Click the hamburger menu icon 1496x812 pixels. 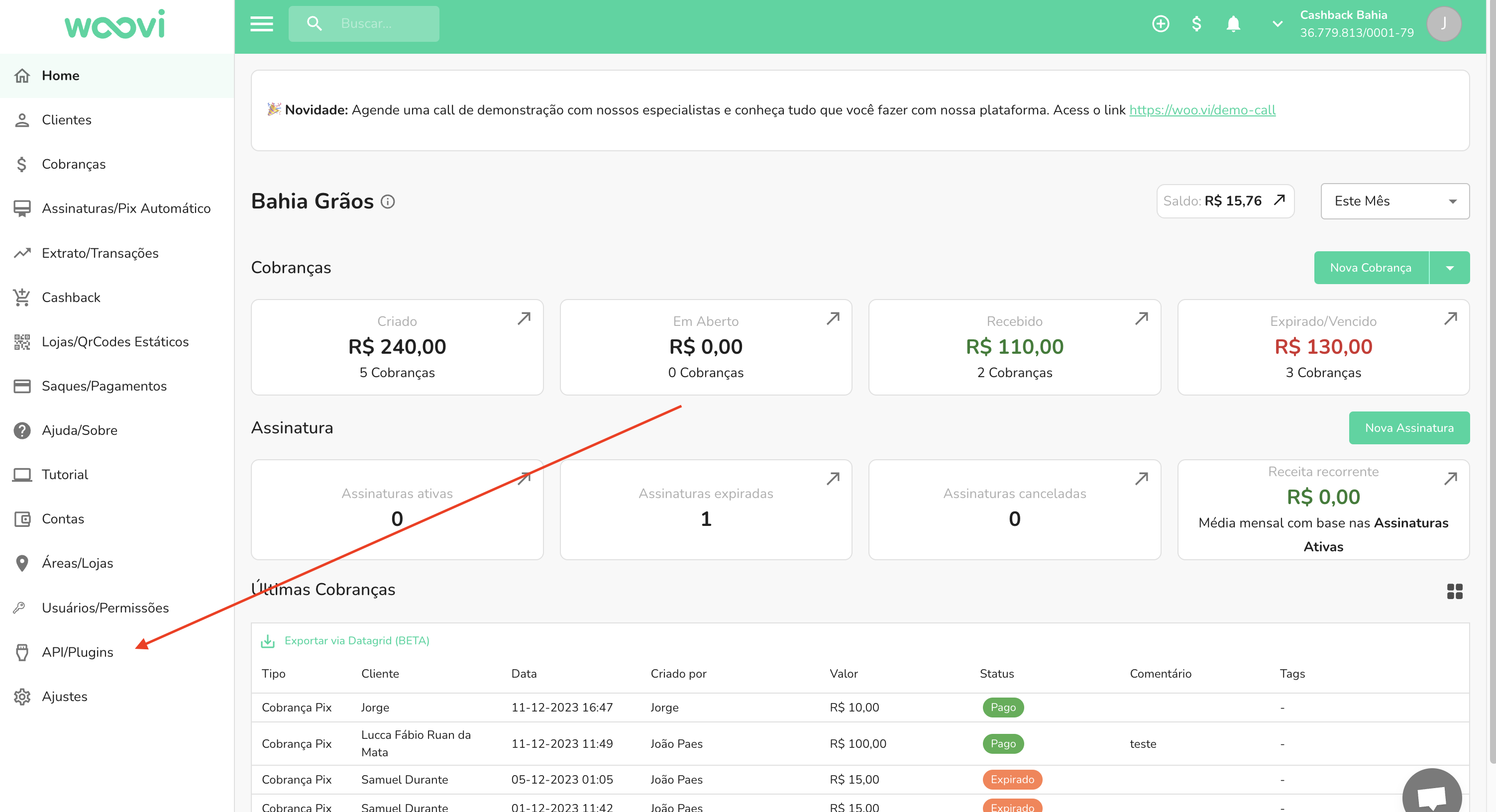coord(261,24)
